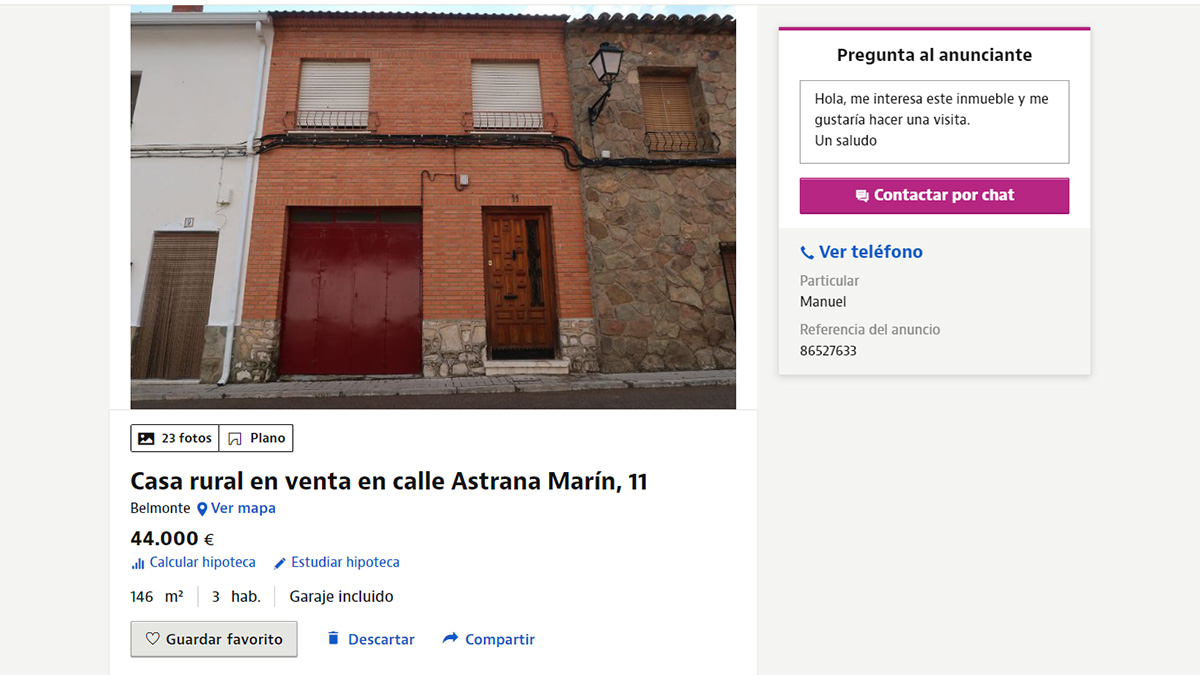
Task: Switch to the Plano view
Action: [256, 438]
